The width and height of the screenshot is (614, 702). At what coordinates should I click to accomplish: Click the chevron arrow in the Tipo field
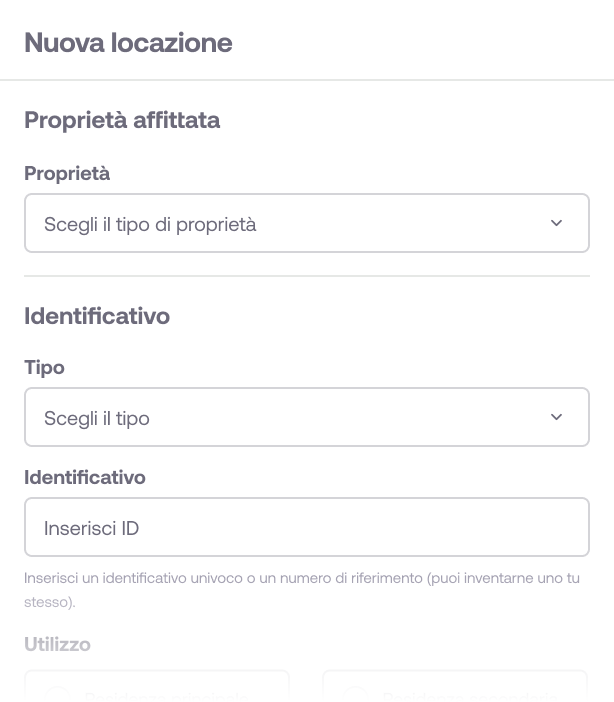(x=557, y=417)
